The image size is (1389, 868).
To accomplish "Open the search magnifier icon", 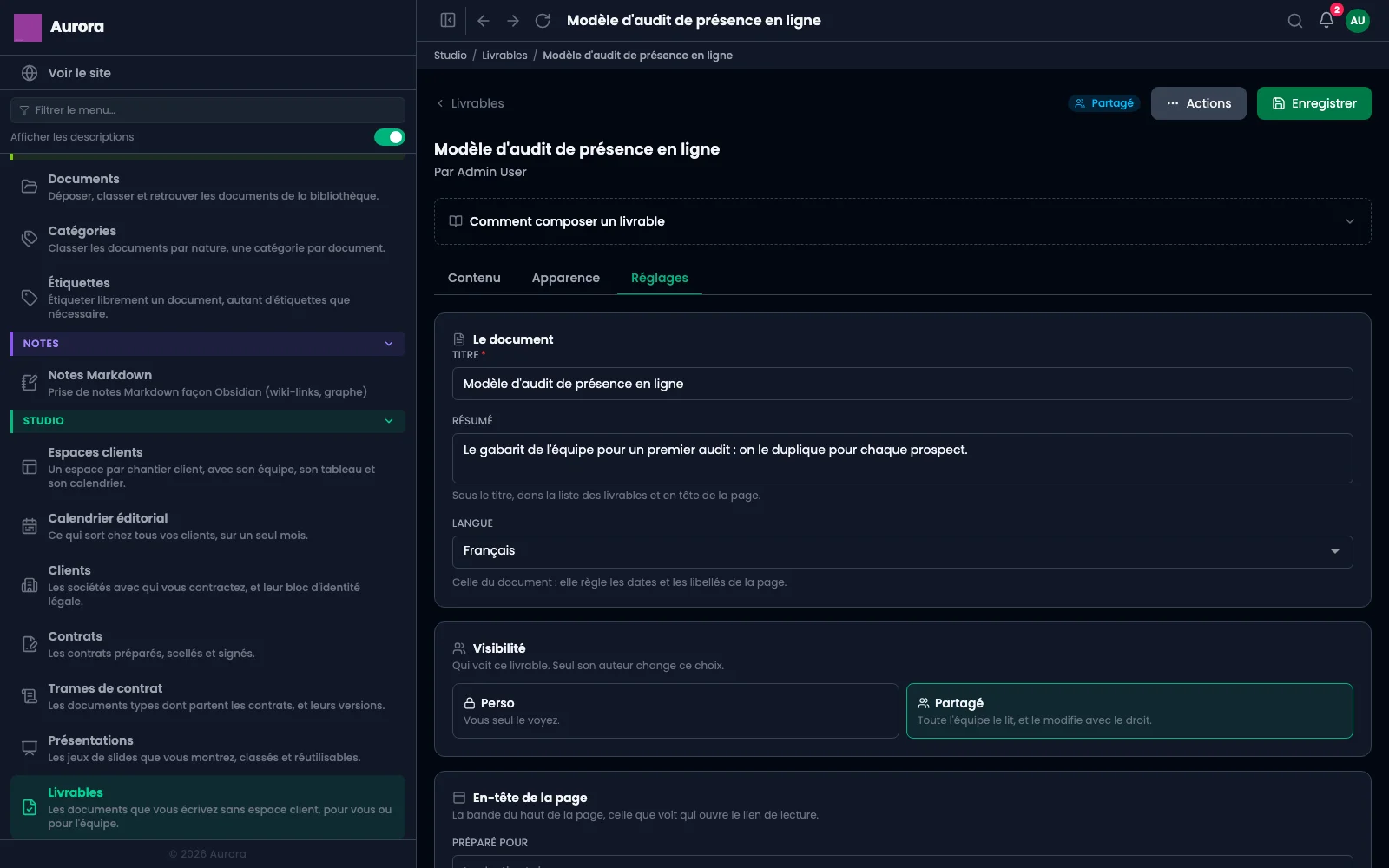I will 1295,21.
